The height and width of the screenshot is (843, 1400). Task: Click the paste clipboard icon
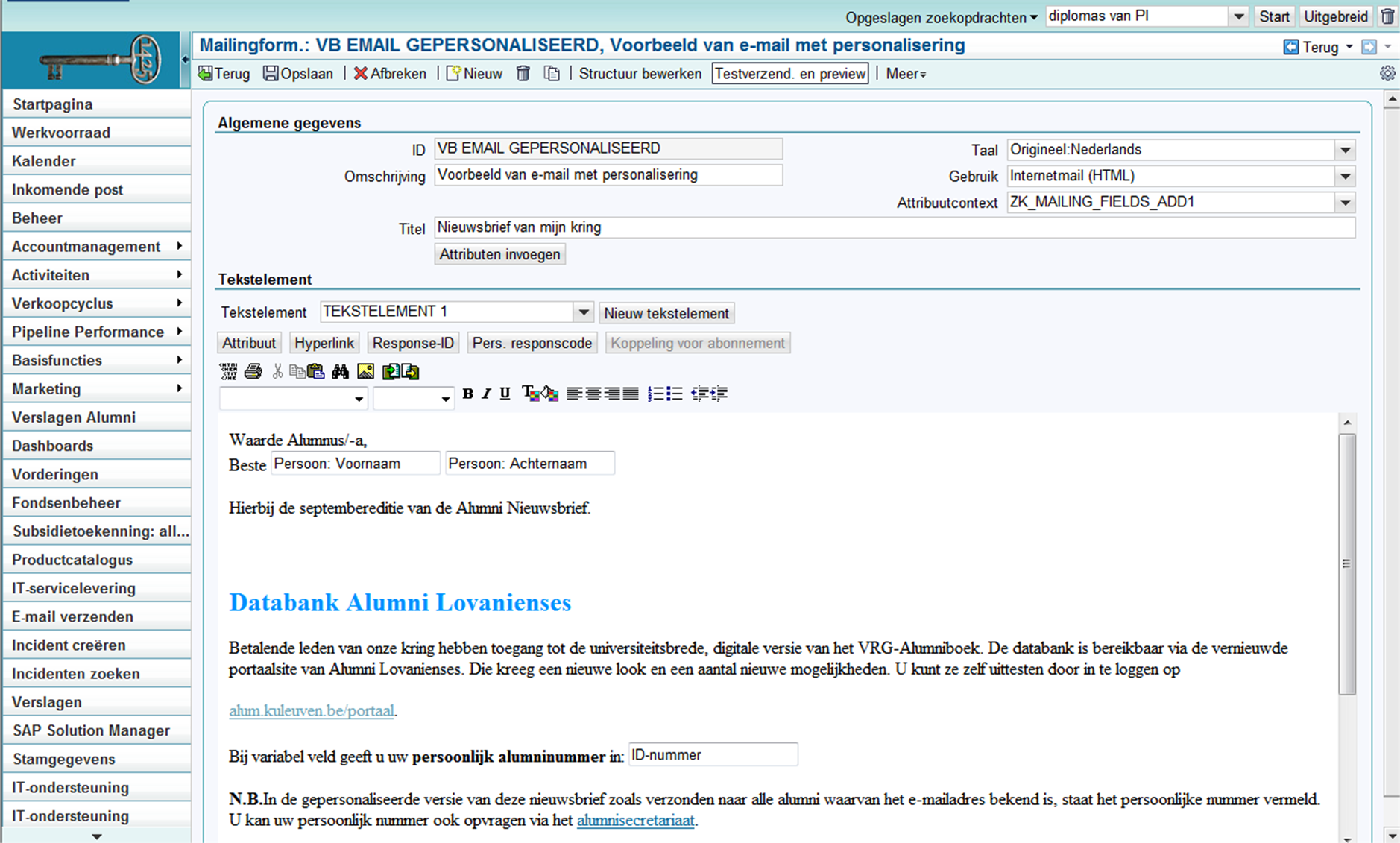click(315, 371)
